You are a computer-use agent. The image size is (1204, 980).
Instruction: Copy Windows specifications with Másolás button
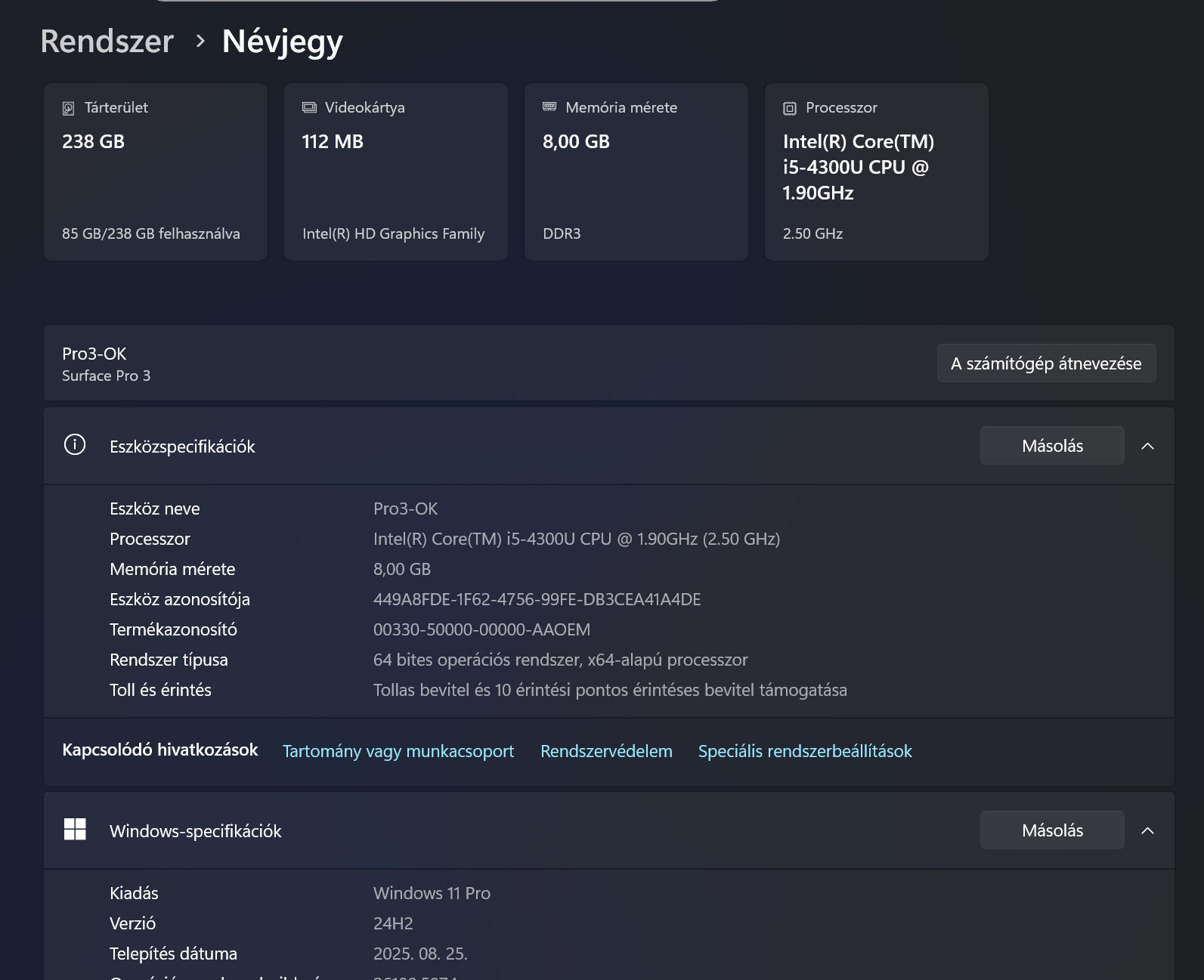(x=1052, y=830)
